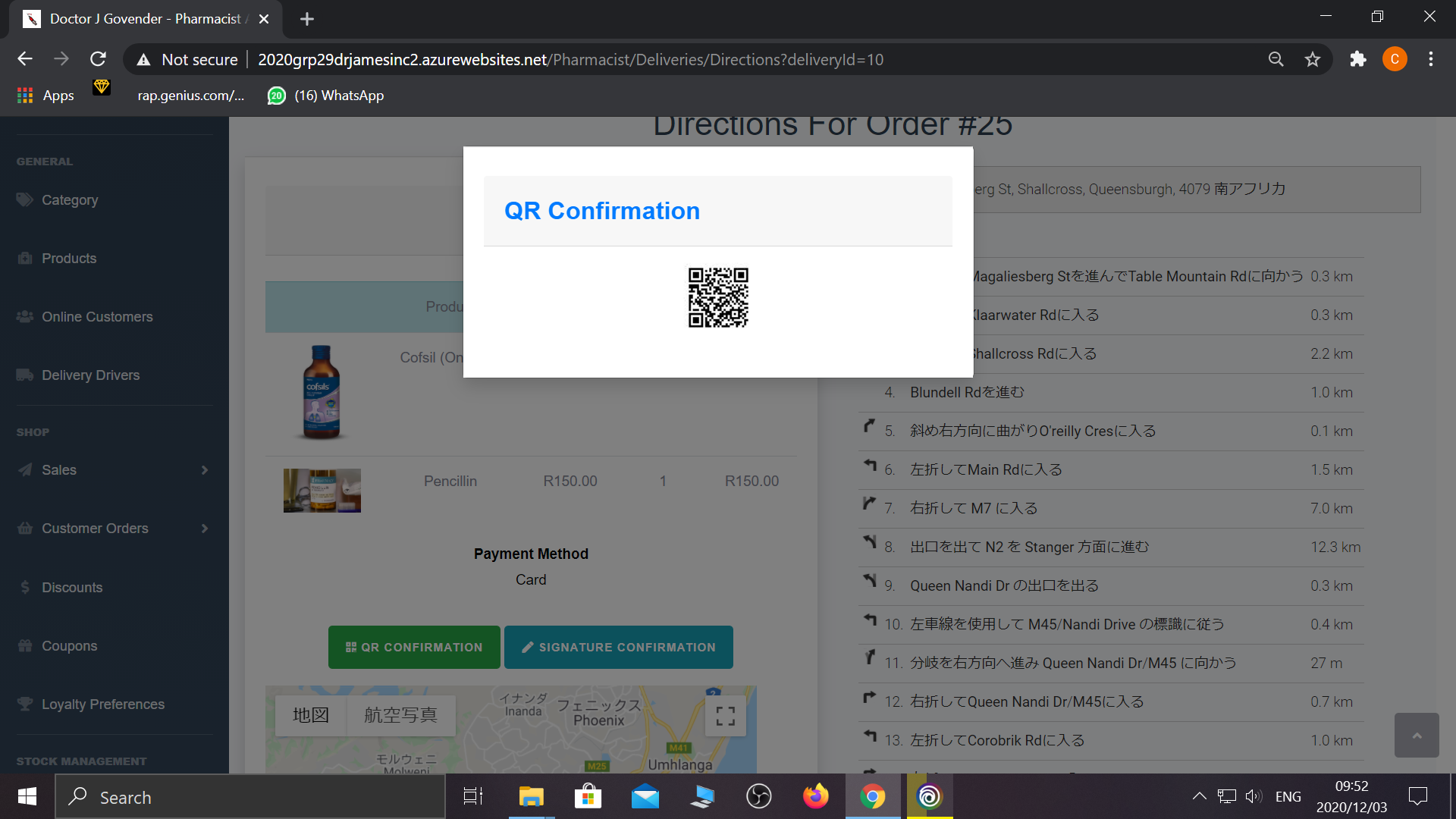This screenshot has height=819, width=1456.
Task: Open Firefox from the taskbar
Action: click(816, 796)
